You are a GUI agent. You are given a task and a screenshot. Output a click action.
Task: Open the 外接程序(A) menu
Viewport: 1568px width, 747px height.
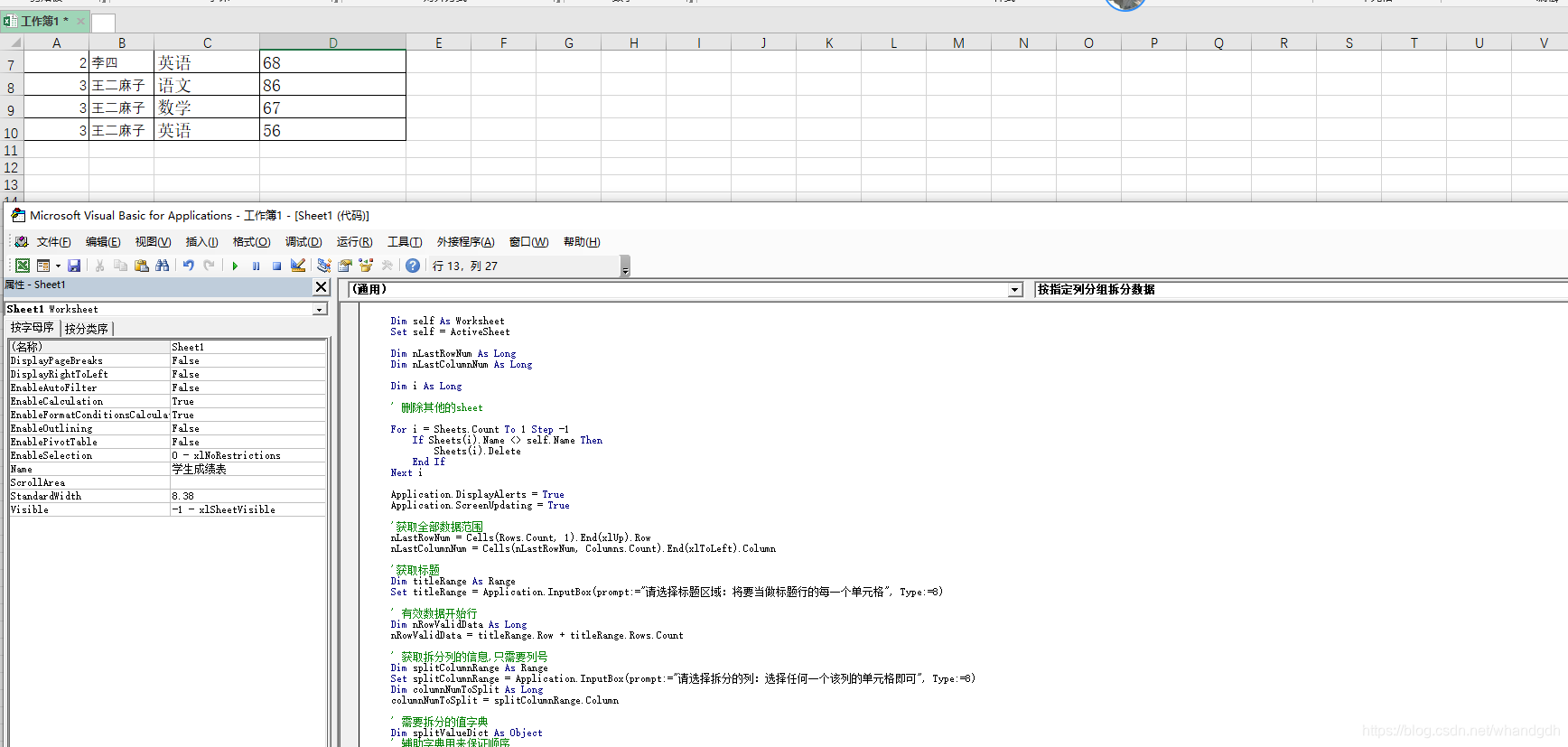[x=465, y=242]
